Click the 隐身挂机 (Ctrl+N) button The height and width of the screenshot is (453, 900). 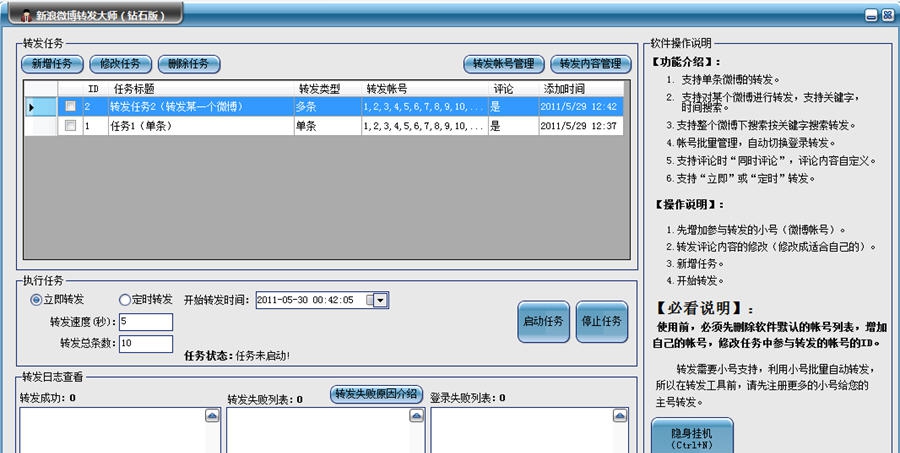point(692,437)
